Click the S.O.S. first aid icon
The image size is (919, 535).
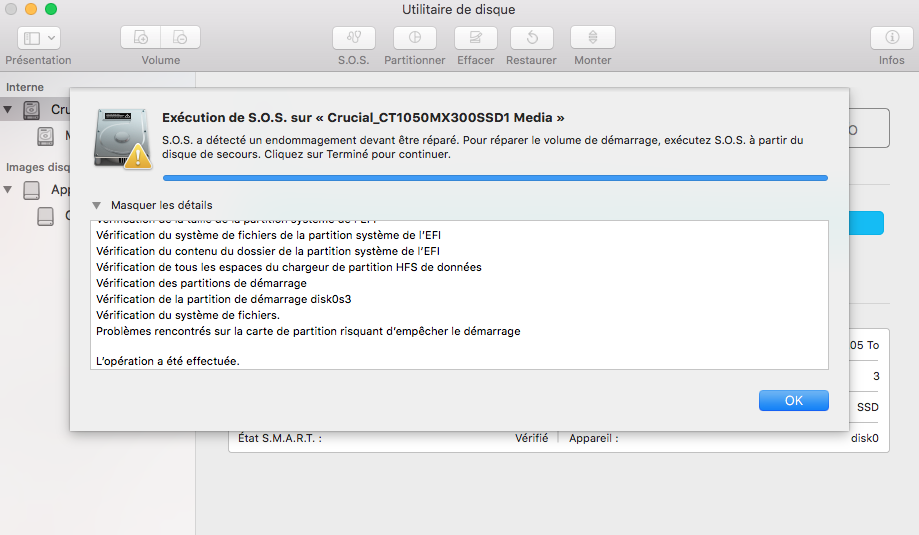pos(353,38)
